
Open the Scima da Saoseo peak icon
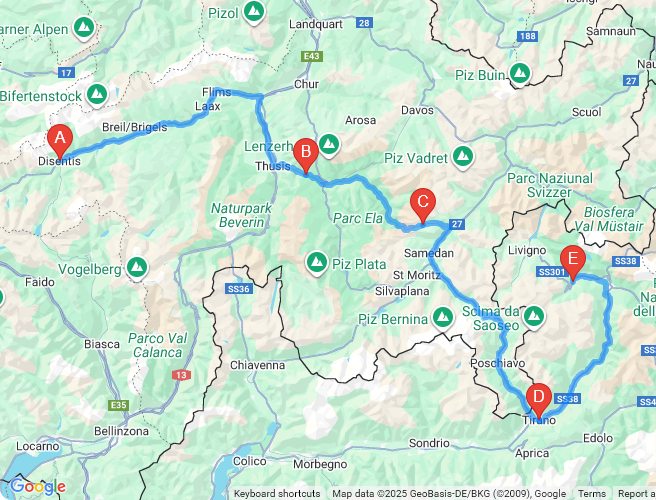click(533, 318)
